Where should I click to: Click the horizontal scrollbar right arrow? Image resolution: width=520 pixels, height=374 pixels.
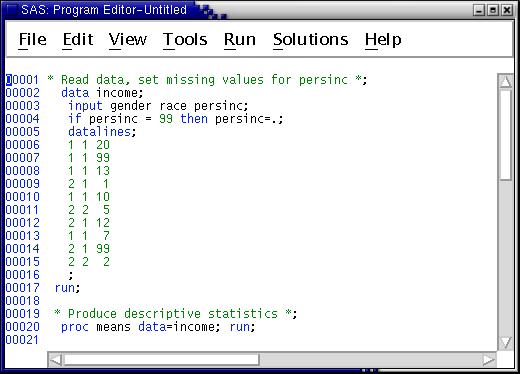pos(489,360)
